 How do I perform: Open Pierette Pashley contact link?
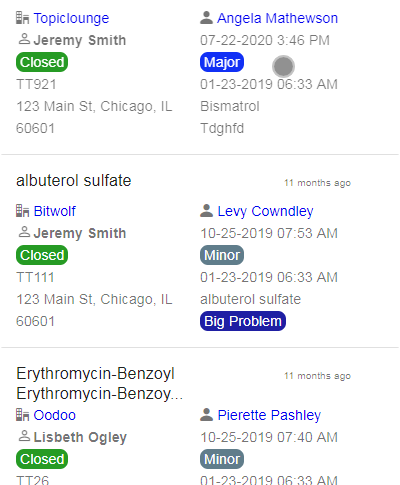tap(269, 415)
